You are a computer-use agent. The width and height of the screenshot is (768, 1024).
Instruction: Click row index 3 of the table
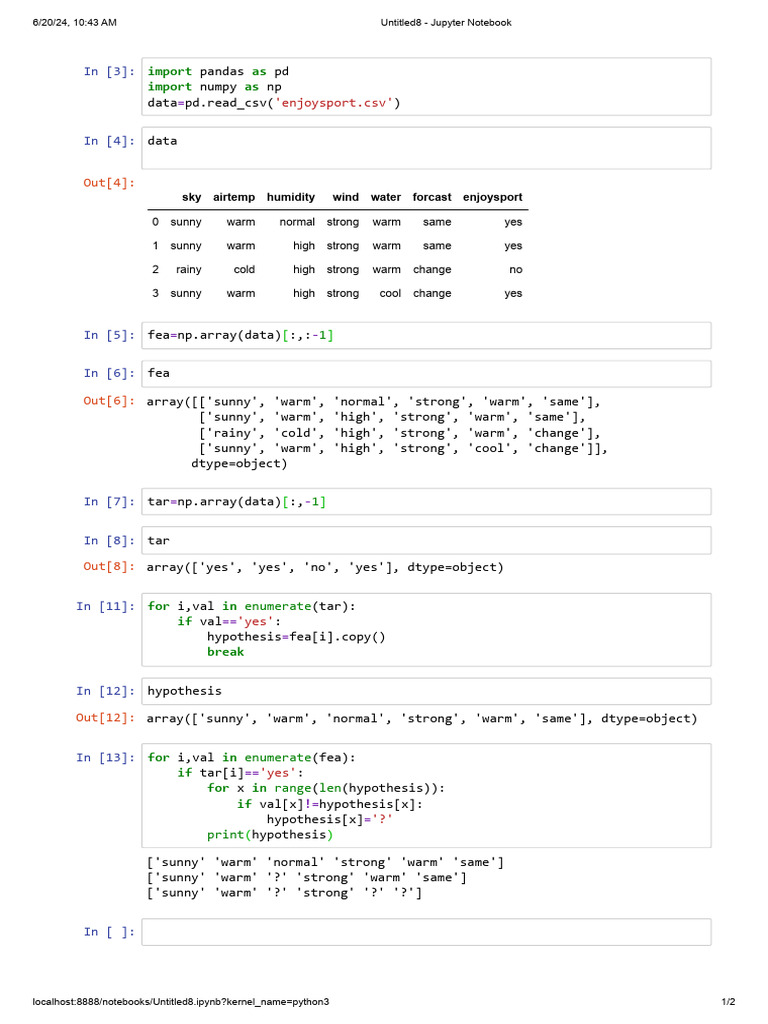[155, 293]
